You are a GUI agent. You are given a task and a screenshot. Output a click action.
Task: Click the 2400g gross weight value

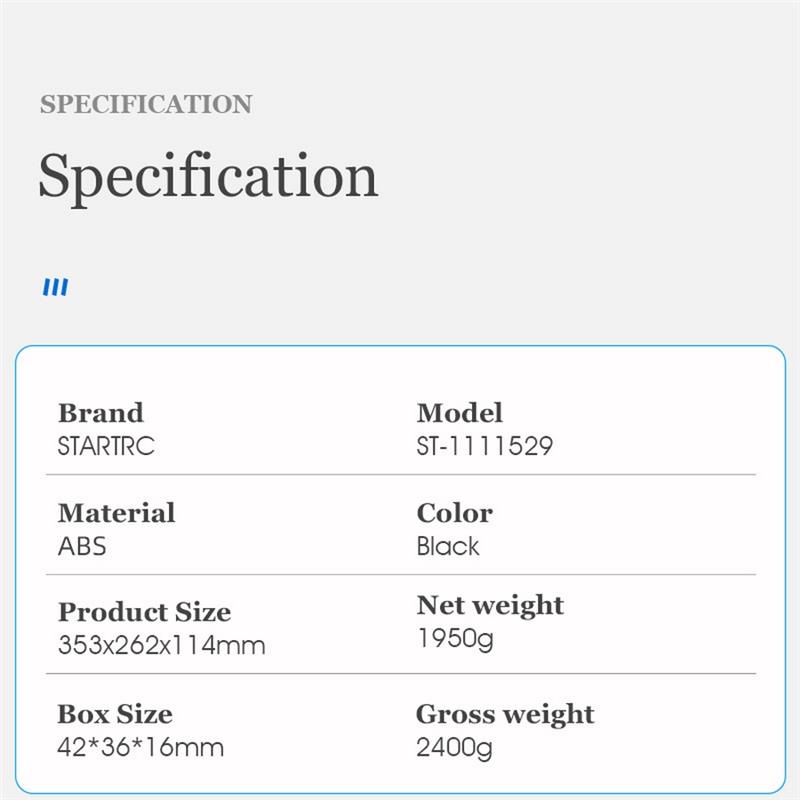(455, 747)
